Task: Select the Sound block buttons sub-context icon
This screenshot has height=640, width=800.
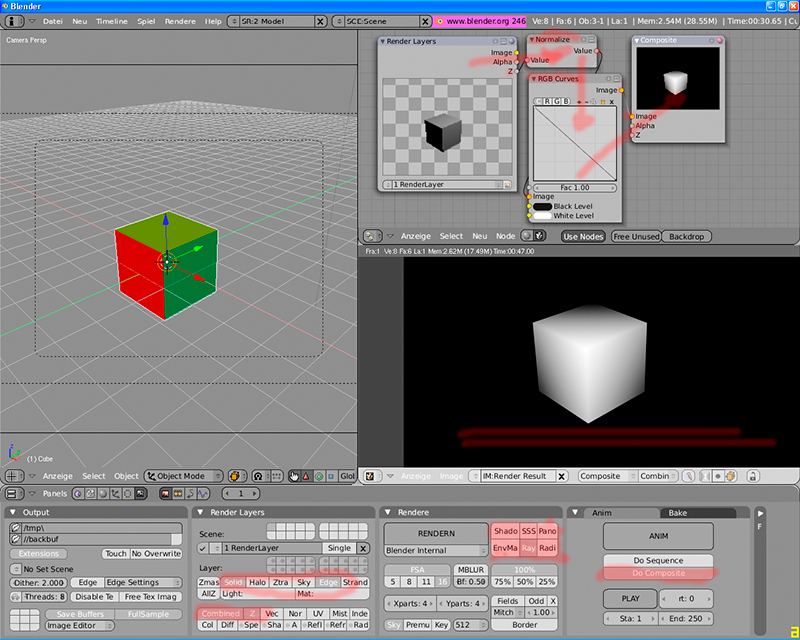Action: [x=203, y=494]
